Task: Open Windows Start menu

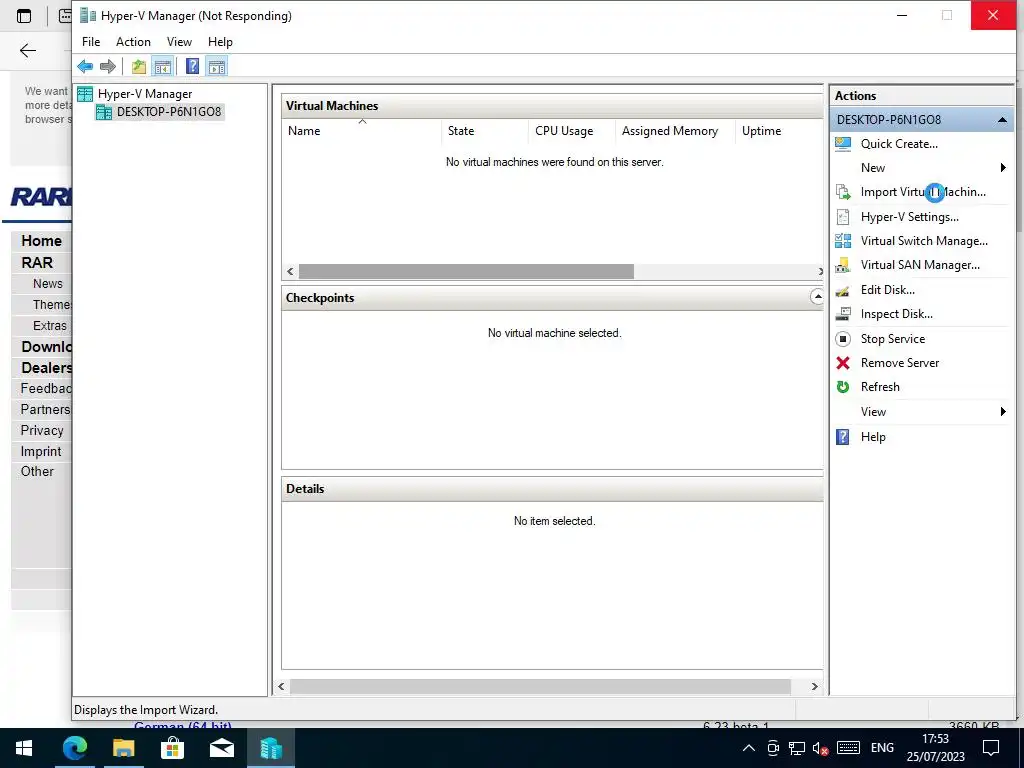Action: coord(24,748)
